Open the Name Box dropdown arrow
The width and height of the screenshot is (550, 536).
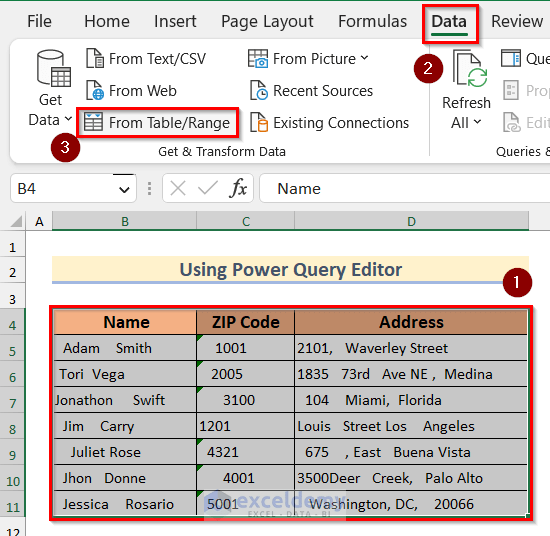[124, 190]
